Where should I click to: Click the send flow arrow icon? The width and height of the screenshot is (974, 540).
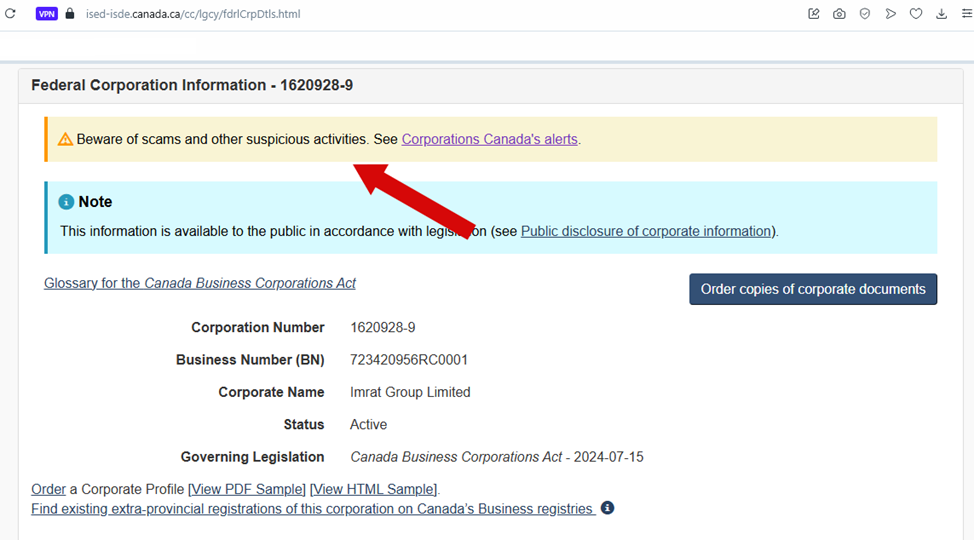[890, 14]
